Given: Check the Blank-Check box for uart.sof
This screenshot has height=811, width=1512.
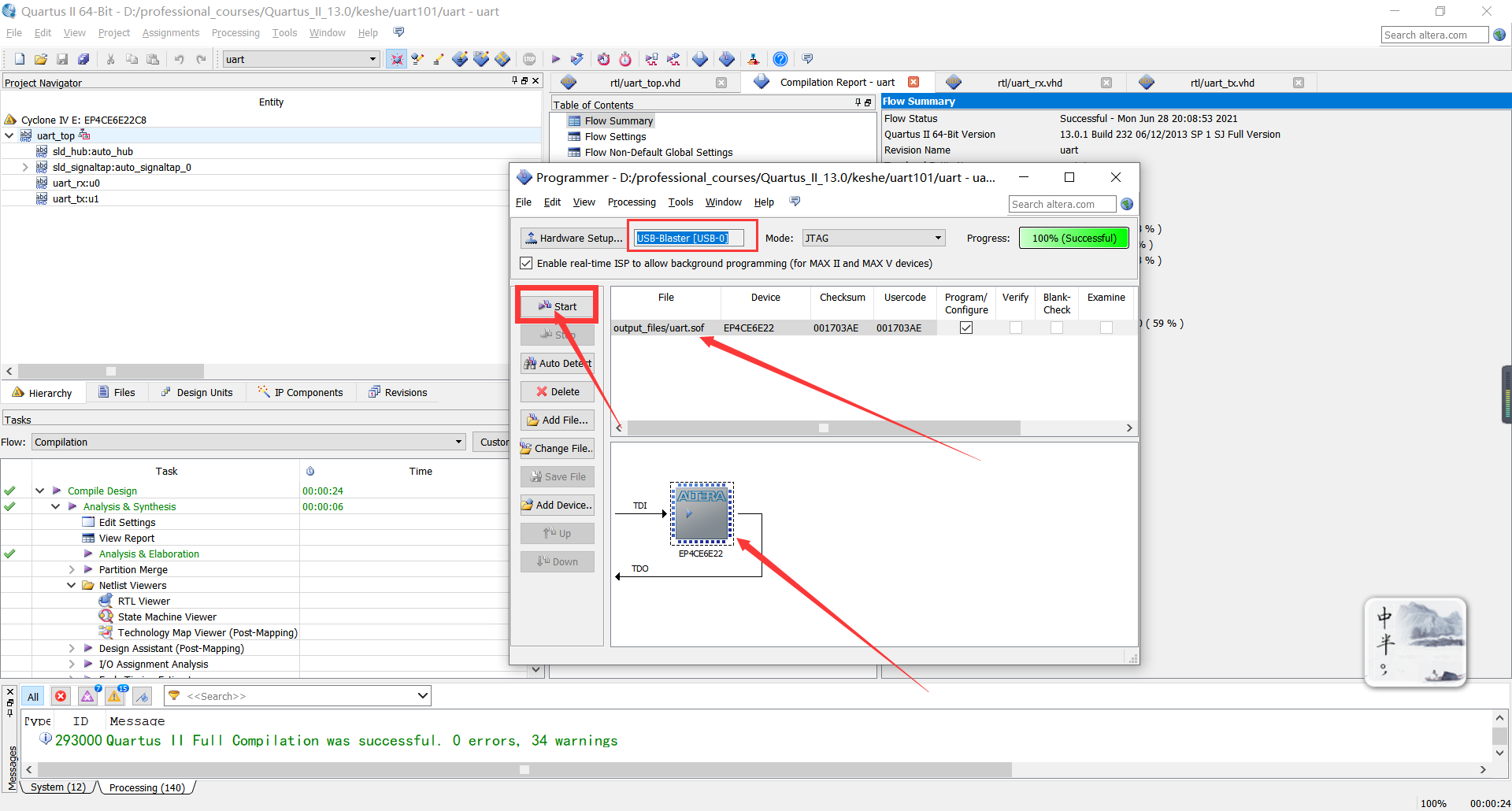Looking at the screenshot, I should point(1057,328).
